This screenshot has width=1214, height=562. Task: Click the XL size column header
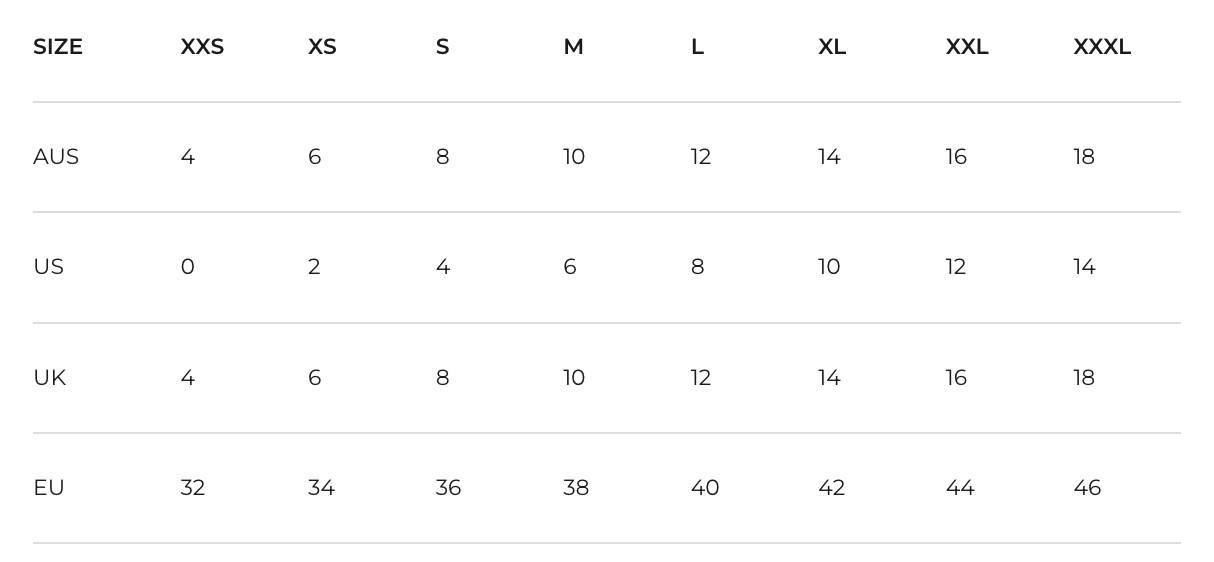(832, 47)
